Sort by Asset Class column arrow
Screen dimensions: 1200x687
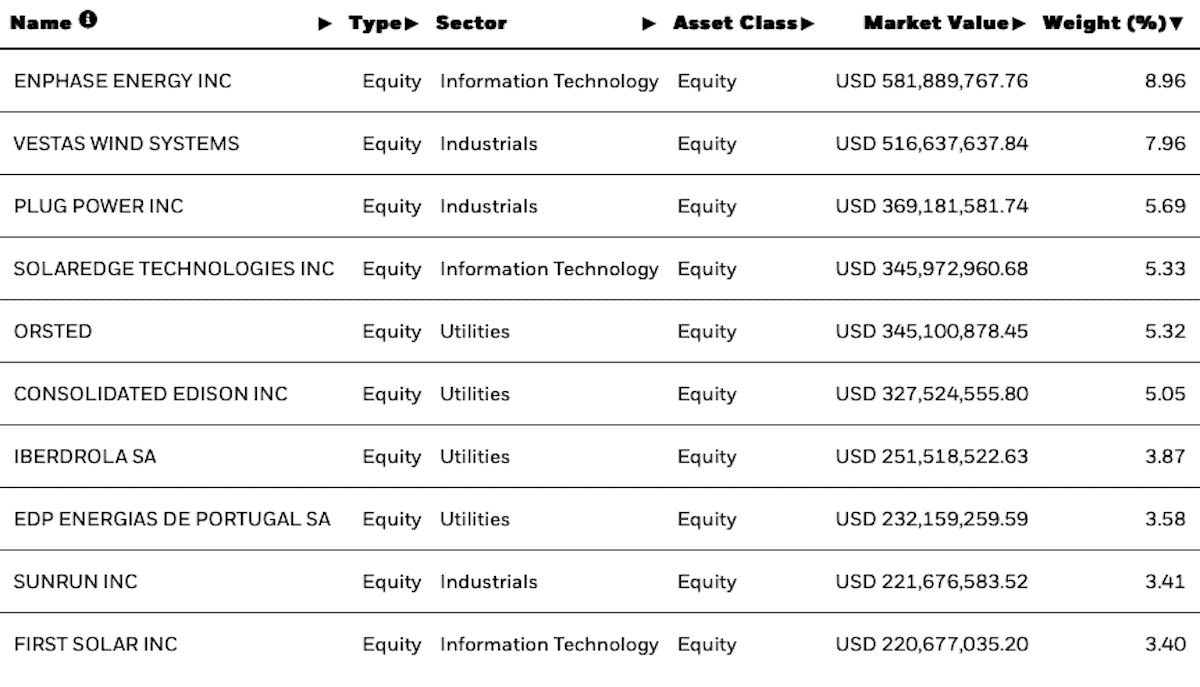pyautogui.click(x=808, y=24)
